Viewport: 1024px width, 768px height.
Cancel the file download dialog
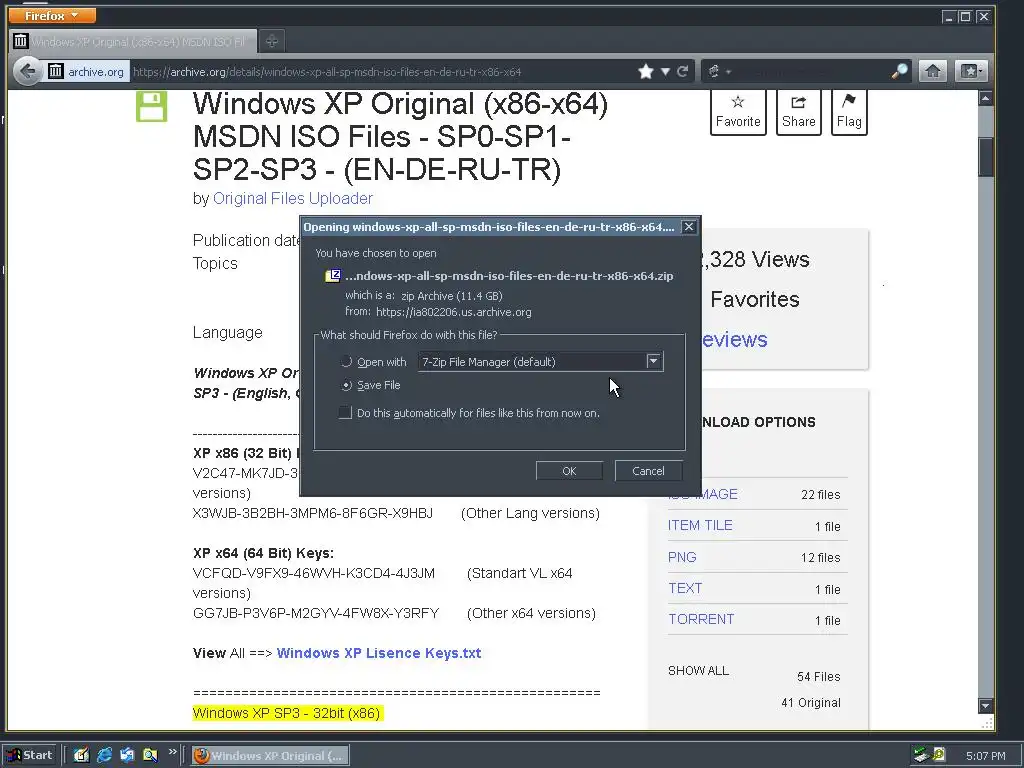point(648,471)
